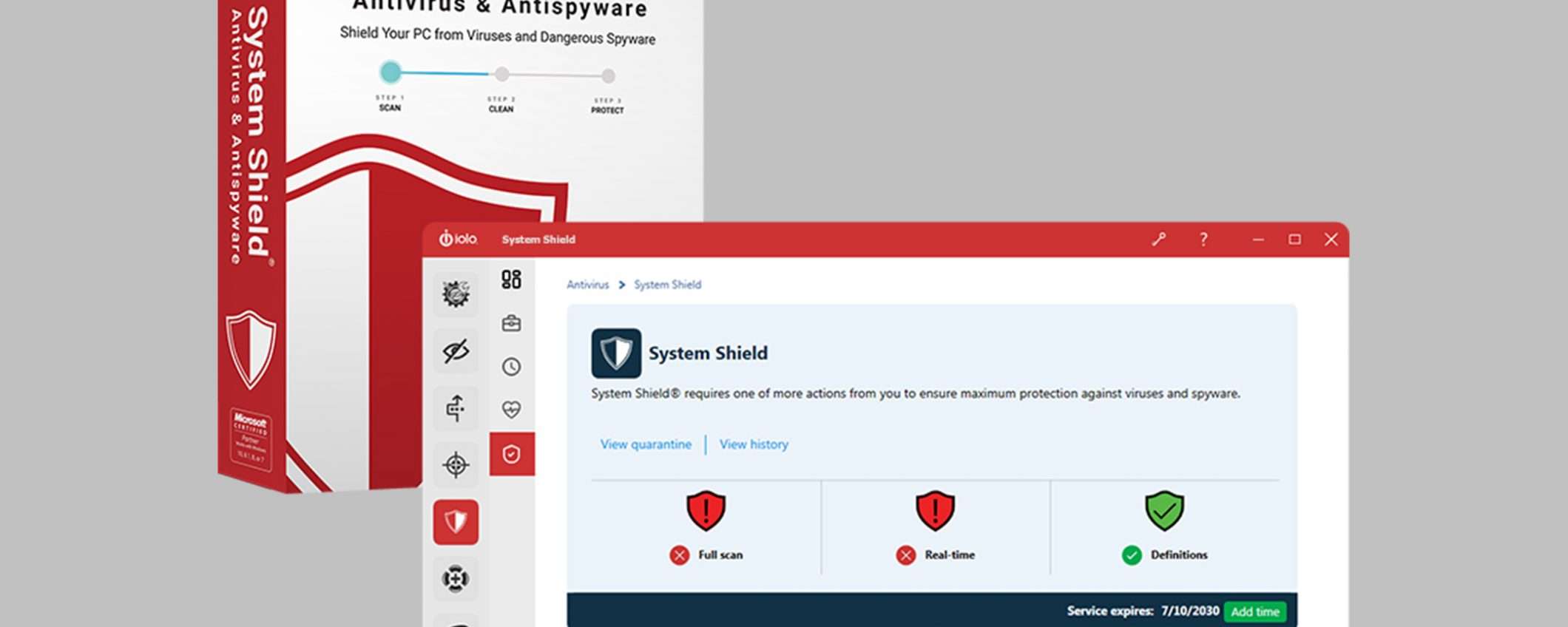Click the Step 1 Scan progress dot

click(391, 72)
